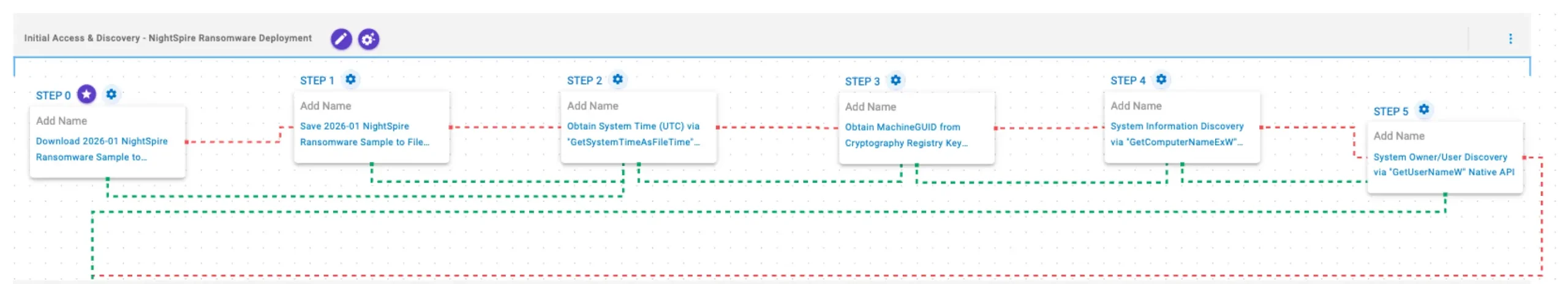Click the purple pencil edit icon

341,39
